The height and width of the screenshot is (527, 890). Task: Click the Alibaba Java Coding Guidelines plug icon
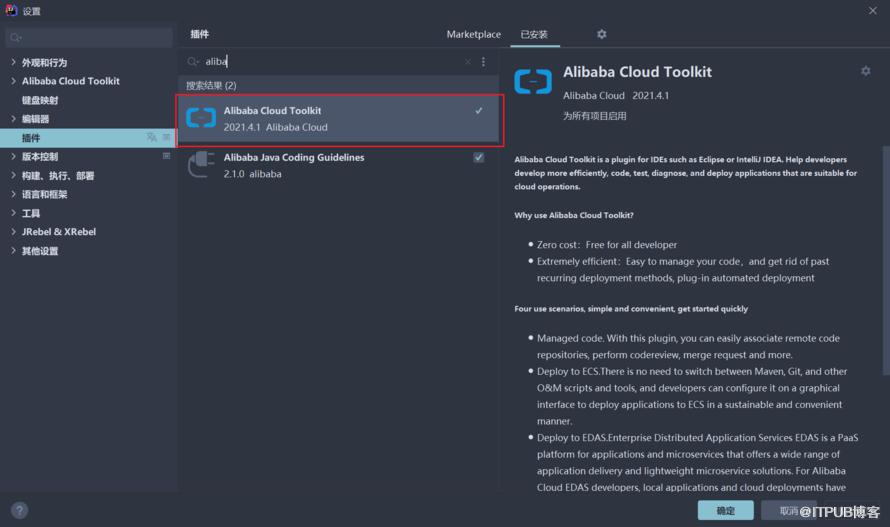(201, 165)
